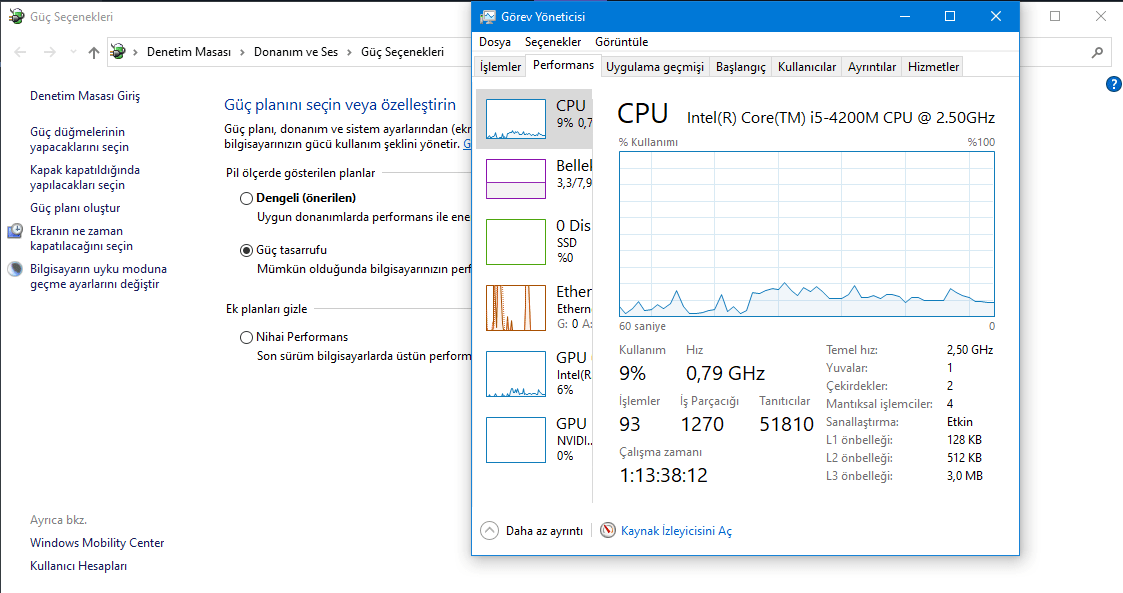Open the Görüntüle menu
1123x593 pixels.
622,42
